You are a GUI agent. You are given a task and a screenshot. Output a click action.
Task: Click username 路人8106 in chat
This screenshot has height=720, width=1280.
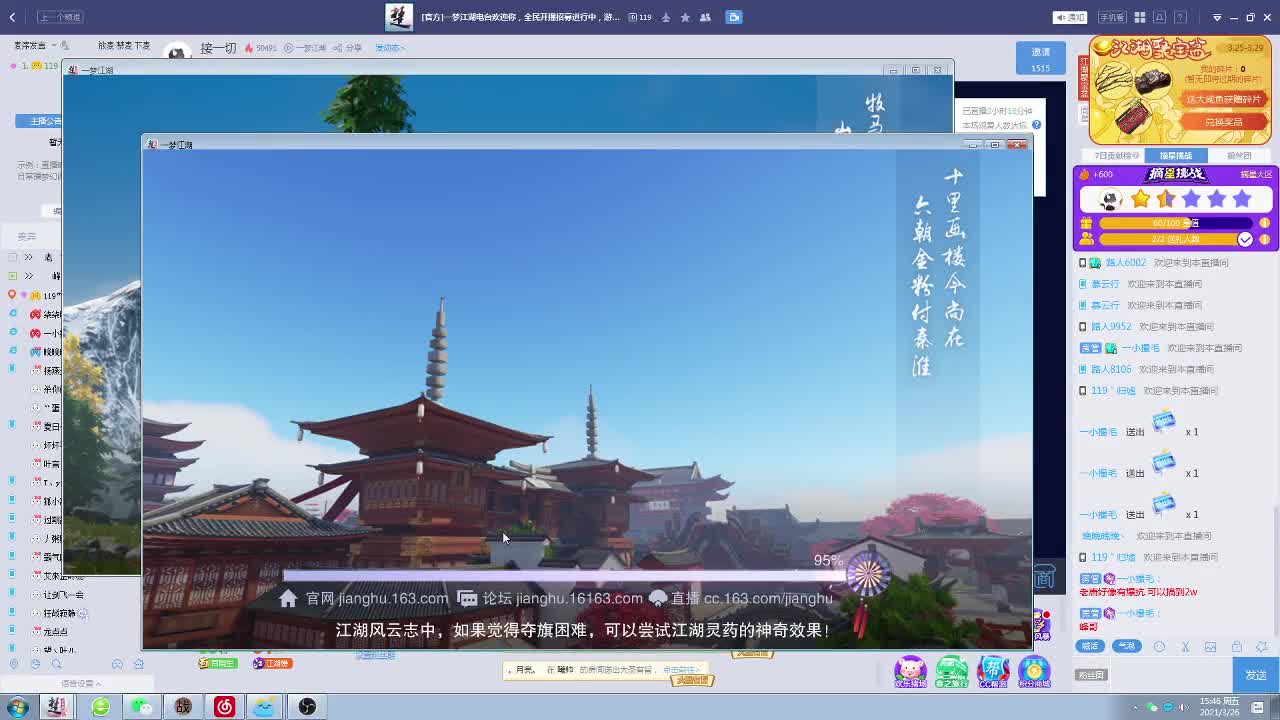[1111, 370]
